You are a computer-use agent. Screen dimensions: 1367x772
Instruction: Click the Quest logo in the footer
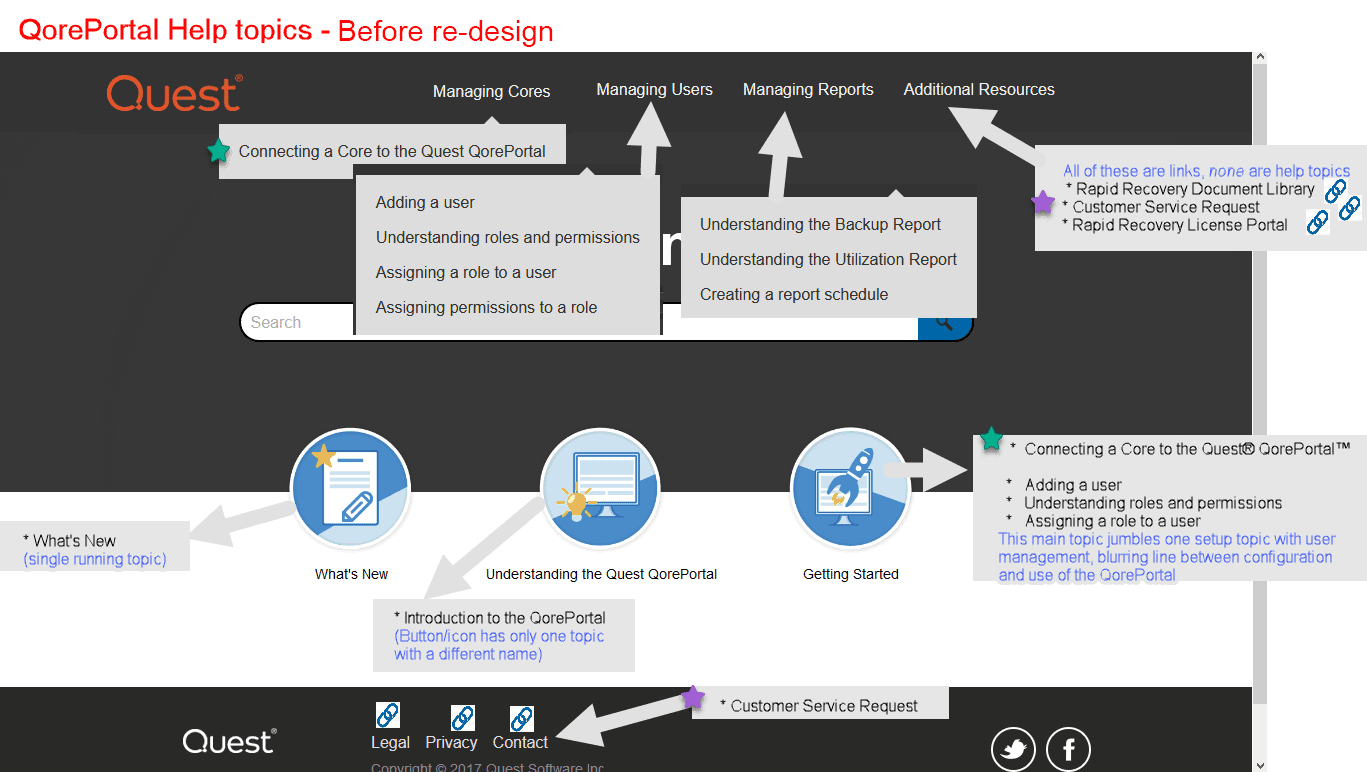point(229,741)
